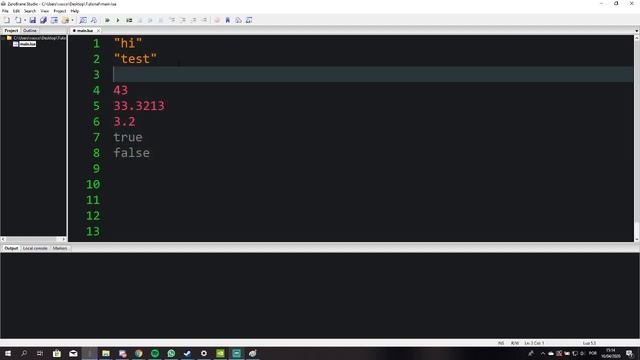Open the Search menu
The height and width of the screenshot is (360, 640).
[30, 11]
